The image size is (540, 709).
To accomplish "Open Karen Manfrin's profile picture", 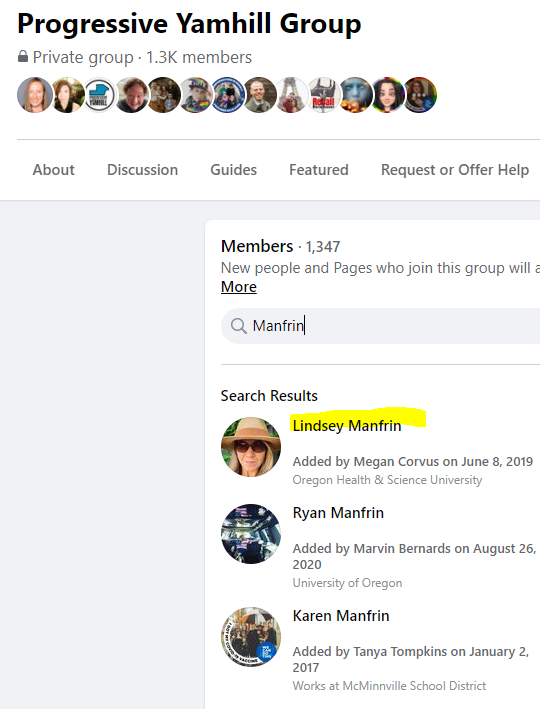I will click(x=251, y=637).
